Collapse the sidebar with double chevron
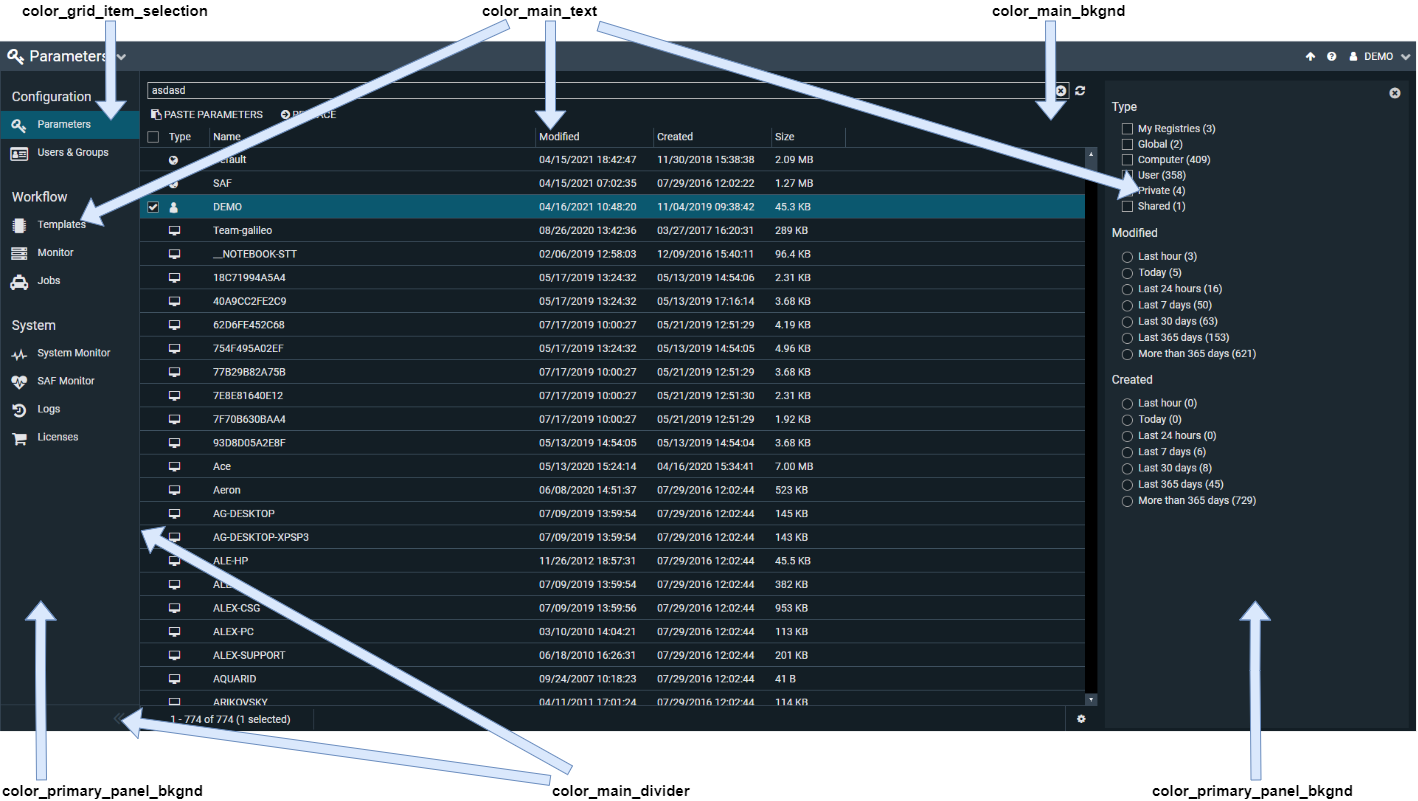Viewport: 1418px width, 801px height. tap(119, 718)
